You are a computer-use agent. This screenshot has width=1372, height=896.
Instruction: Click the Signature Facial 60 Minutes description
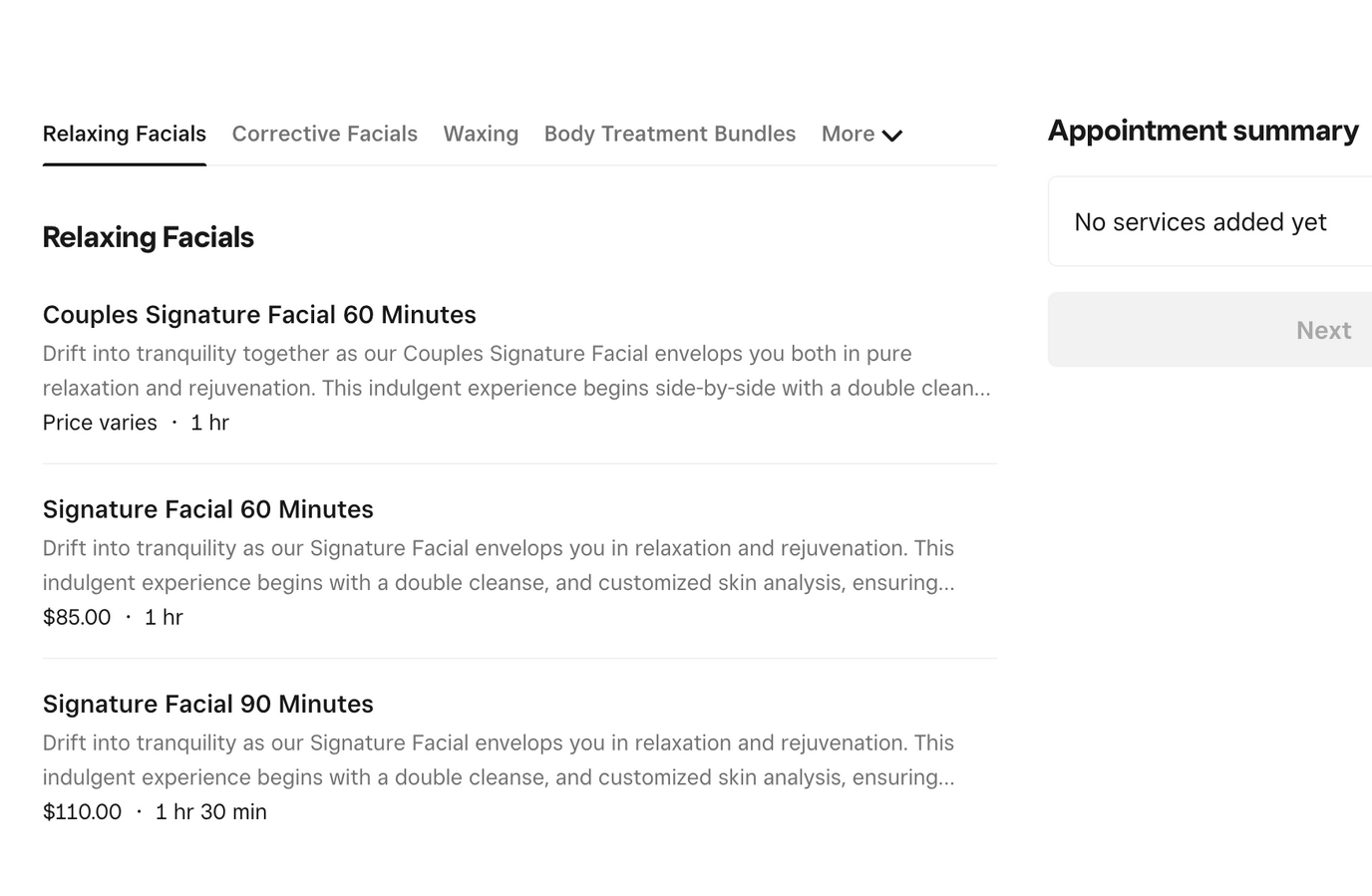[x=498, y=565]
